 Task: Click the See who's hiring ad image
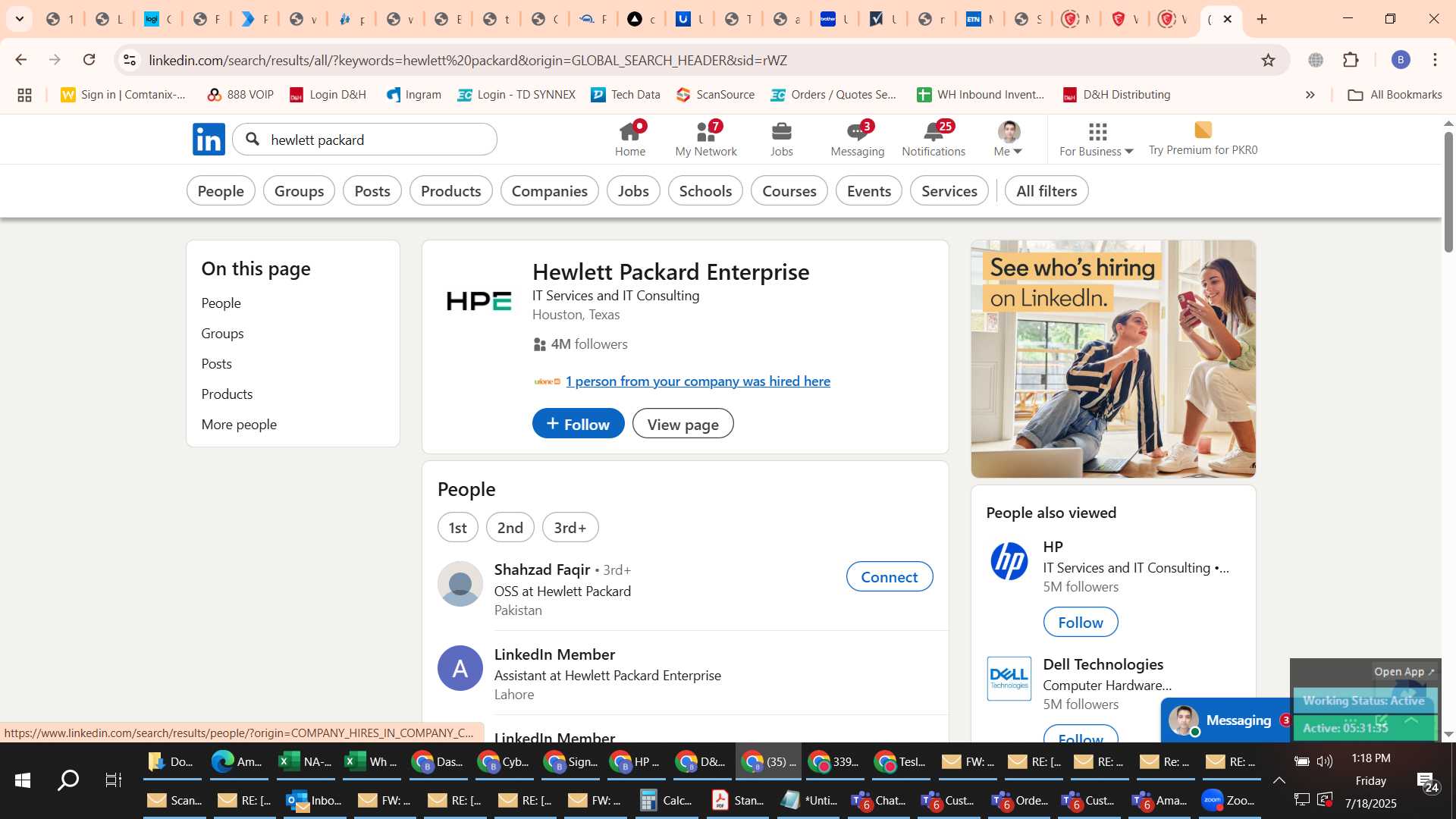coord(1113,359)
